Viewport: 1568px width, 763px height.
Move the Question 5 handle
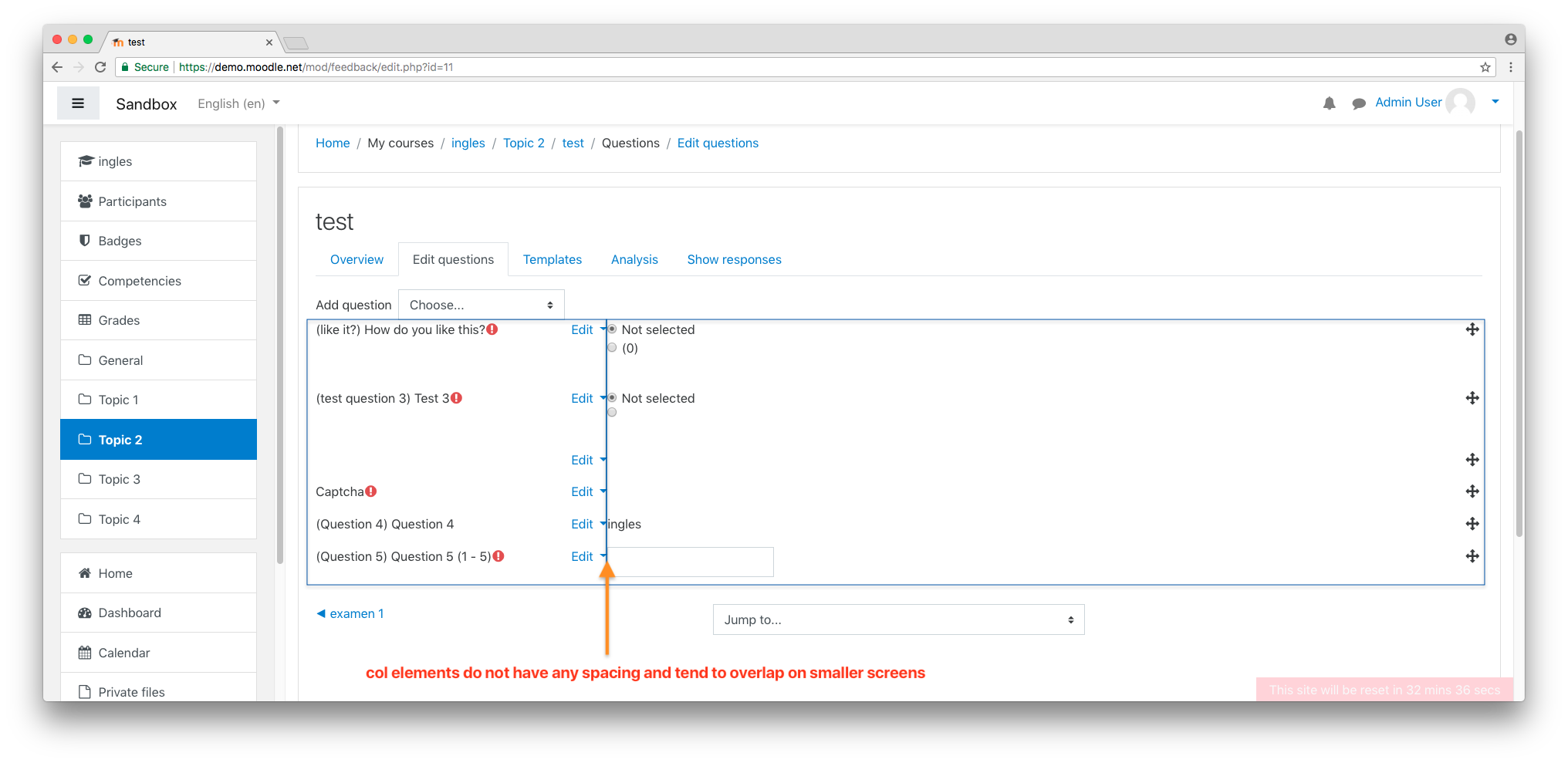[x=1472, y=556]
